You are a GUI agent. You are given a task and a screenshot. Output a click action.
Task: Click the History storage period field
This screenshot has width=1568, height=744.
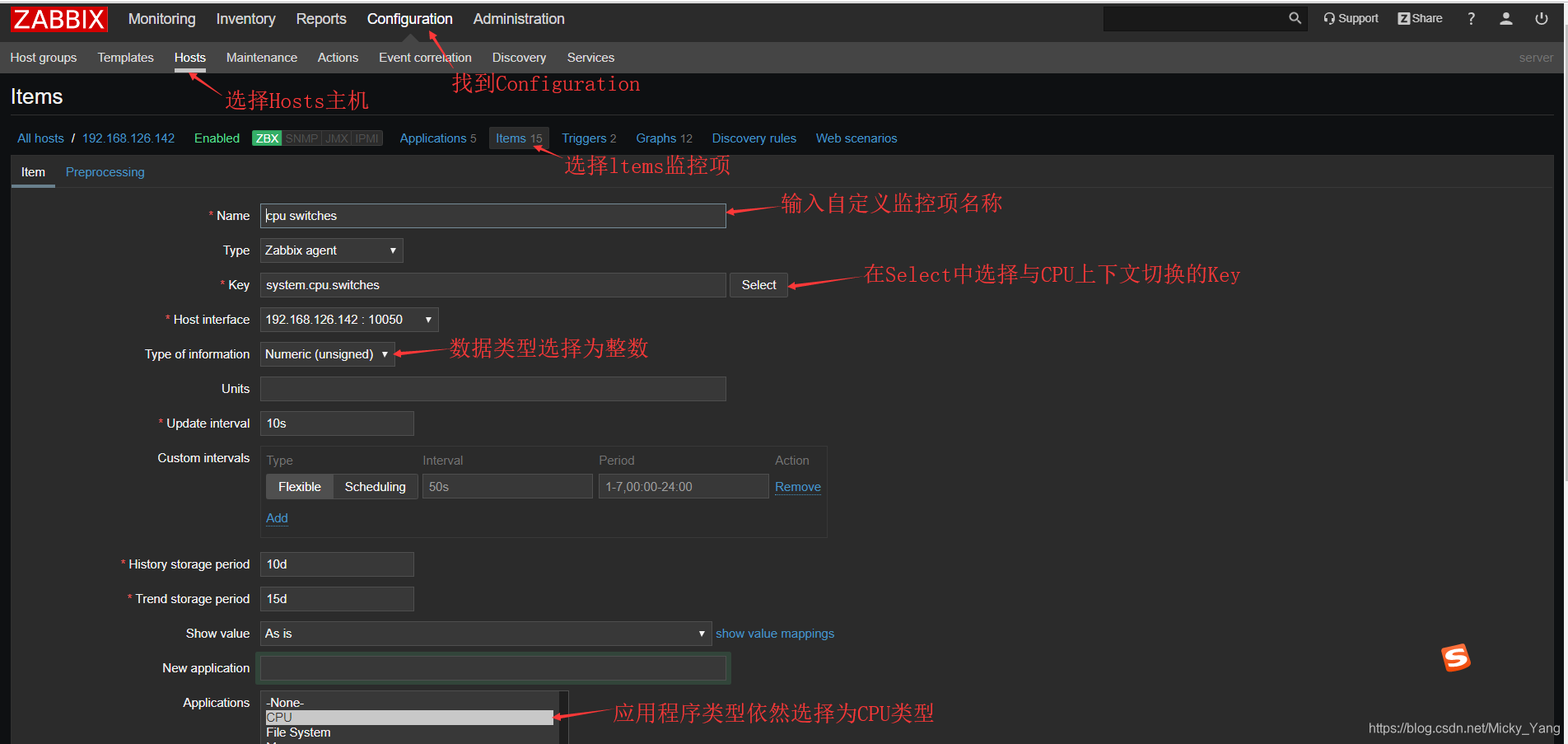(337, 564)
